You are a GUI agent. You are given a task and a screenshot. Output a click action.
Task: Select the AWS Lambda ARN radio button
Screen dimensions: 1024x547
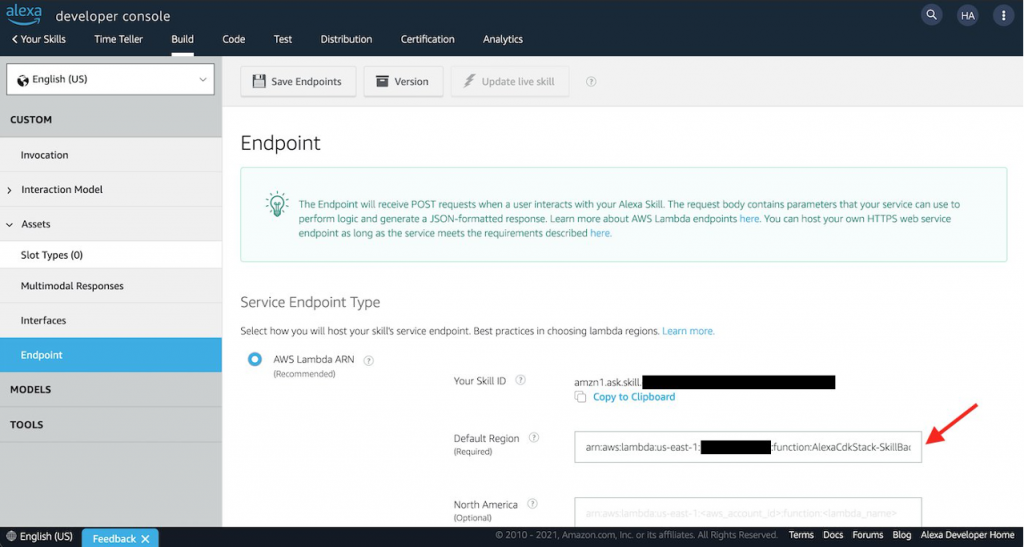point(255,359)
